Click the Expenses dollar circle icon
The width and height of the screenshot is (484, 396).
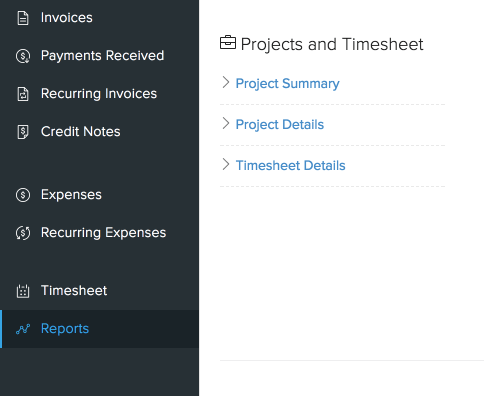[x=23, y=195]
